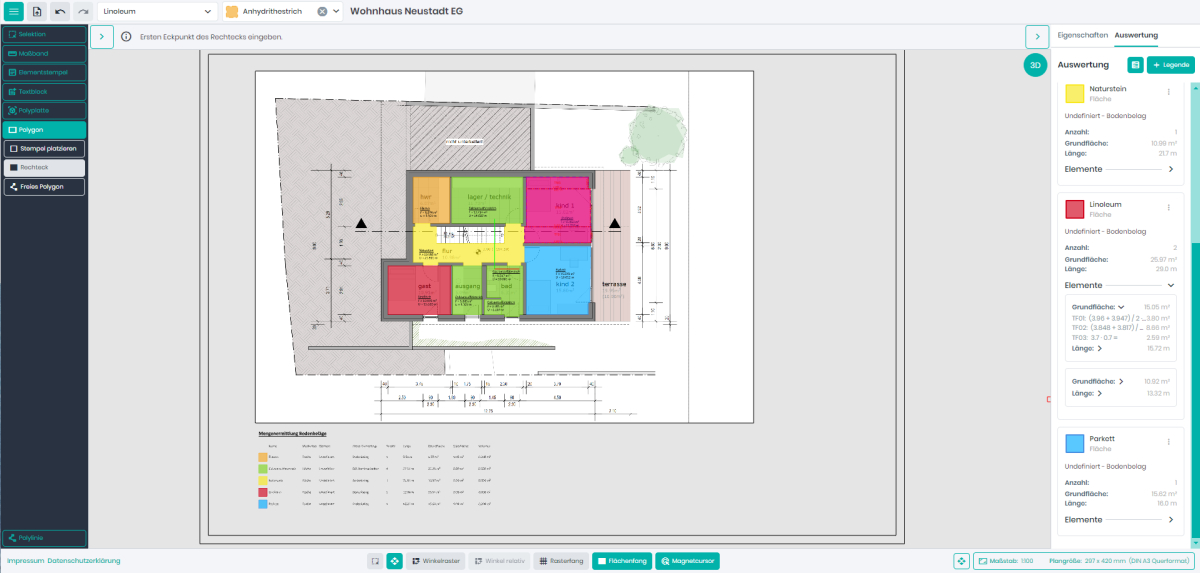Open the Datenschutzerklärung link

coord(83,561)
